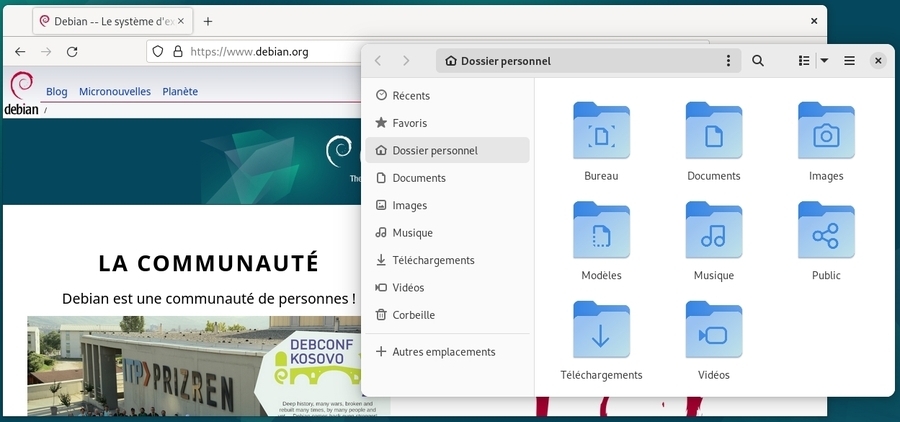This screenshot has width=900, height=422.
Task: Select Musique in the sidebar
Action: (447, 233)
